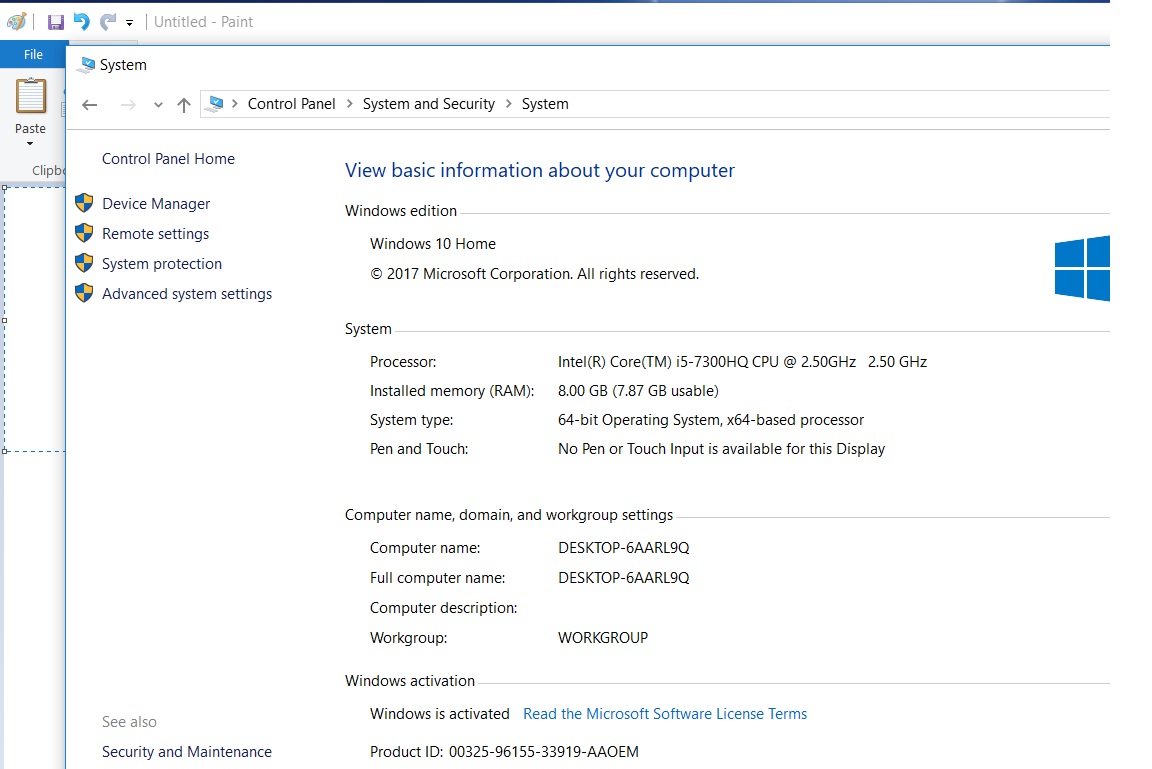Click the shield icon beside System protection
Screen dimensions: 1152x769
click(84, 263)
